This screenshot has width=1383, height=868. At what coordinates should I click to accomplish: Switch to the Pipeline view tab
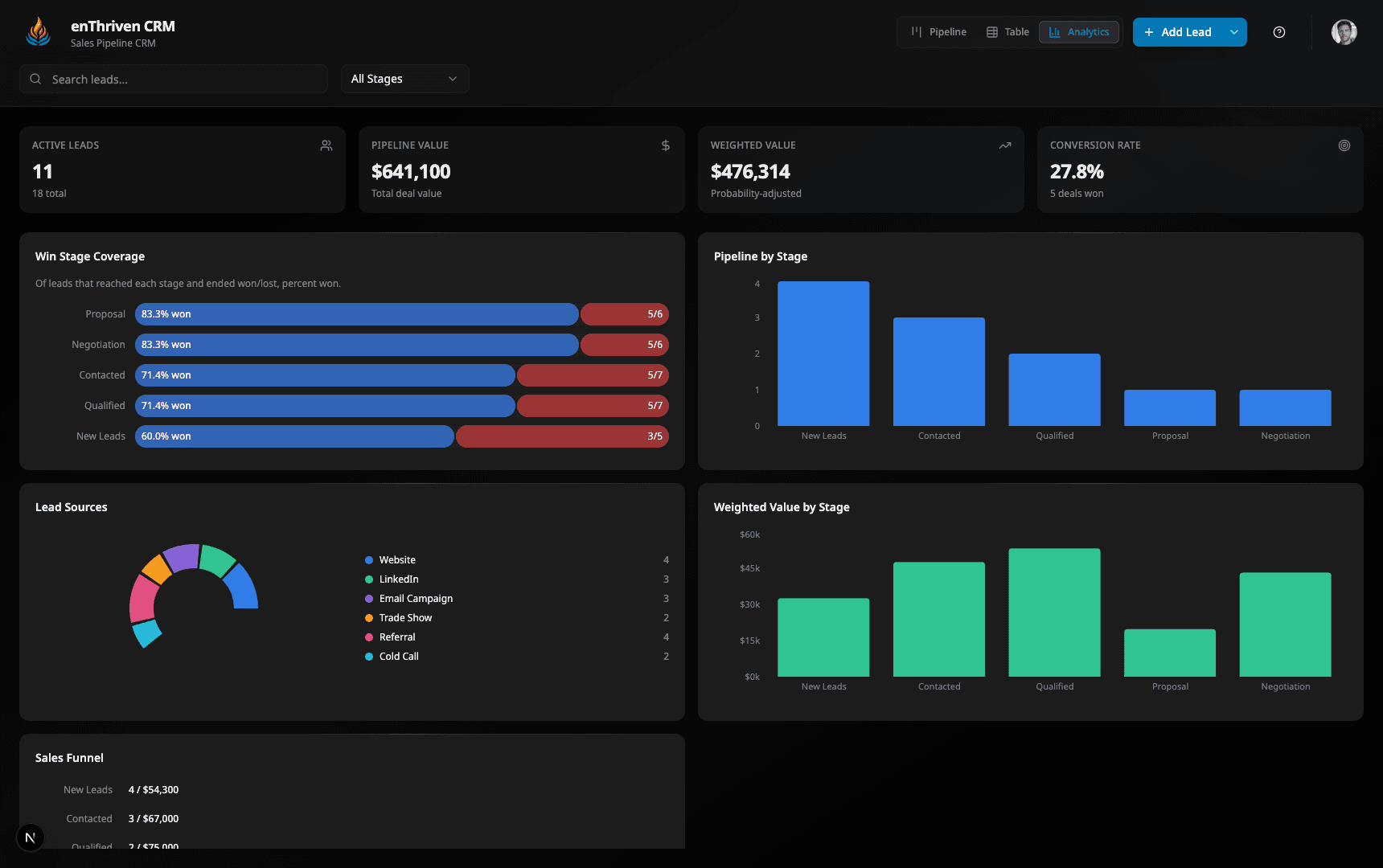pyautogui.click(x=939, y=32)
